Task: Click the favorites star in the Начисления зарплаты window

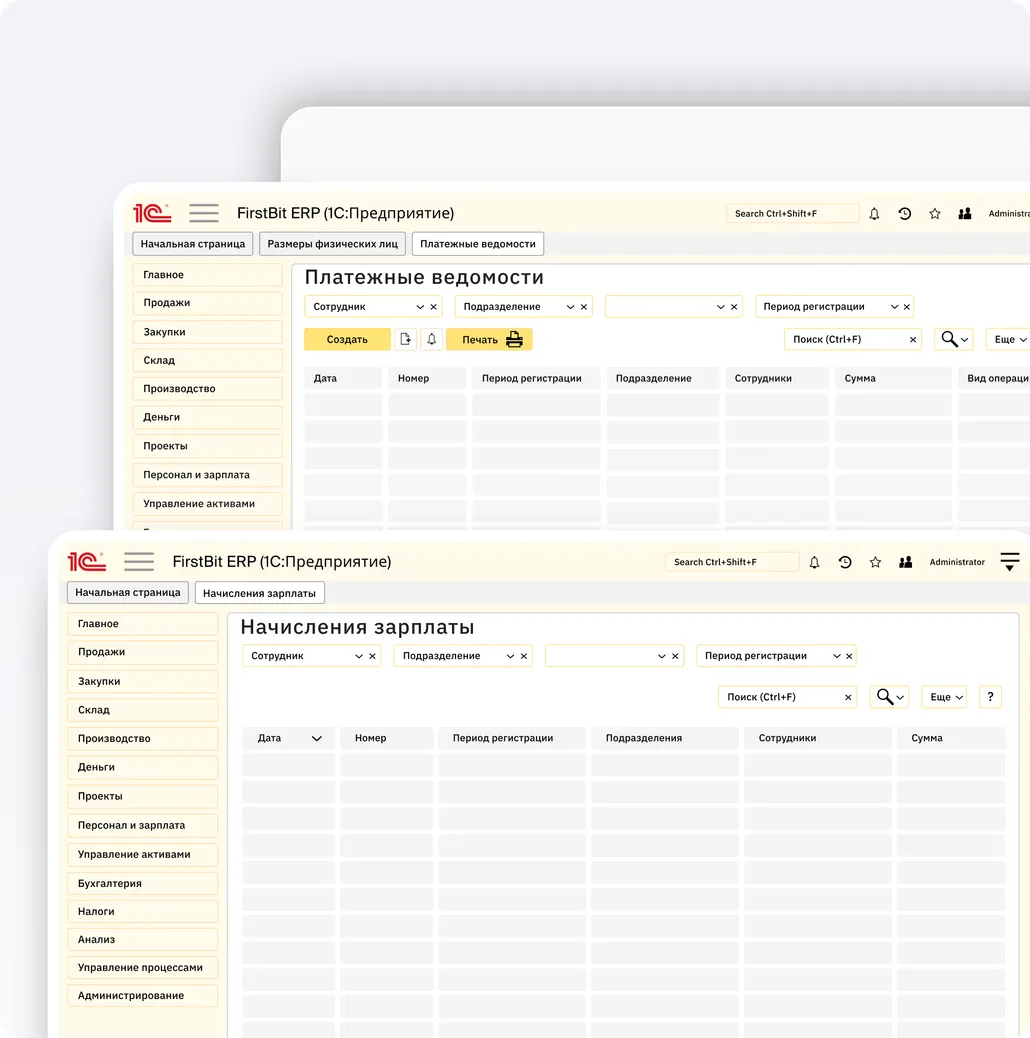Action: tap(875, 562)
